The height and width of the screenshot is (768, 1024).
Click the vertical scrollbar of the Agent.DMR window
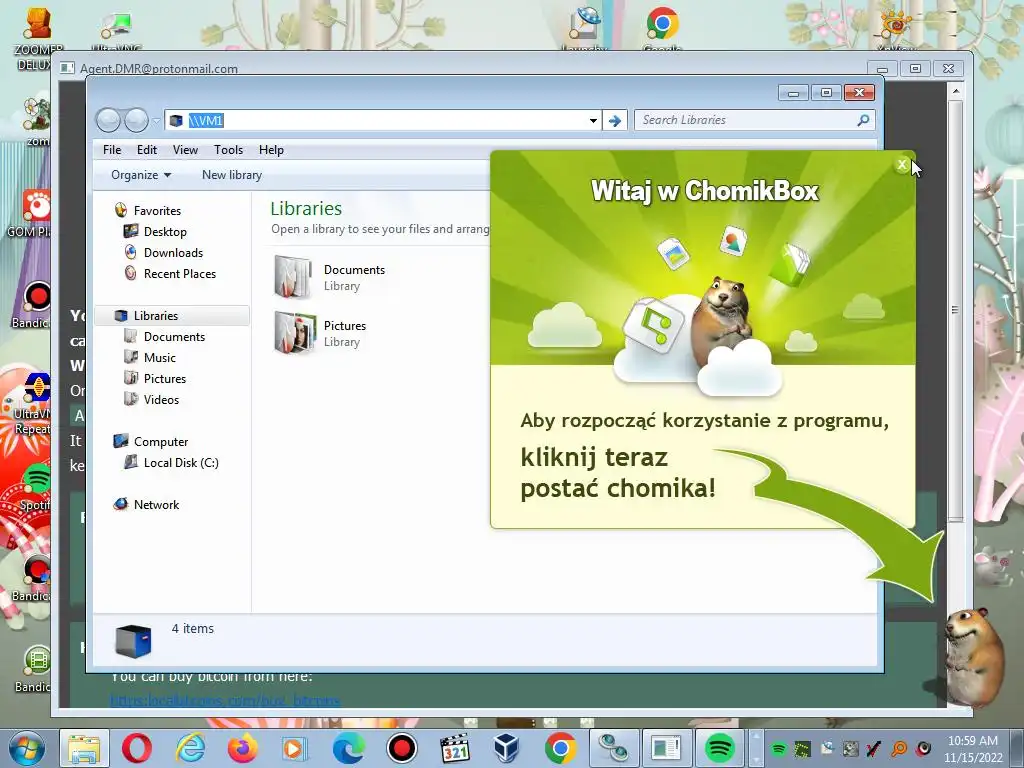955,310
